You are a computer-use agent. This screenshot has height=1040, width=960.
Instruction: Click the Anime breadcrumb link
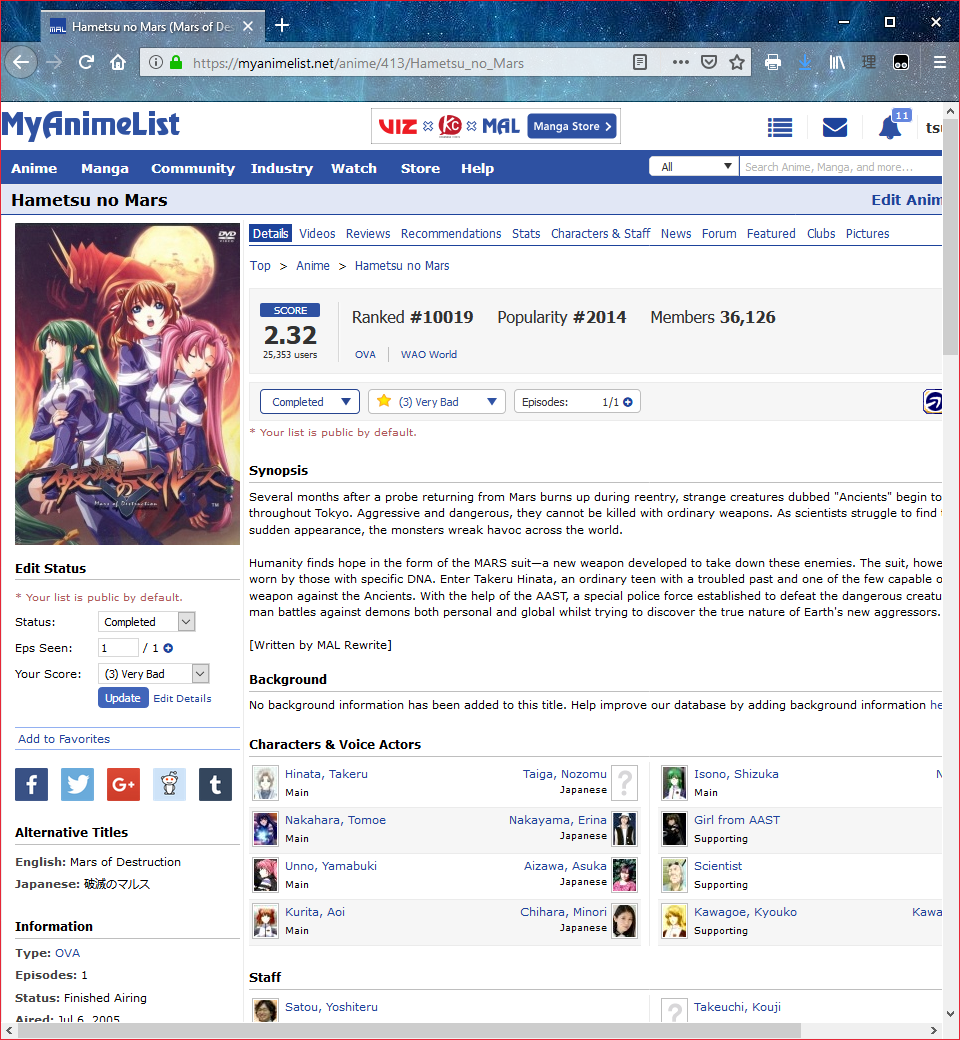312,266
